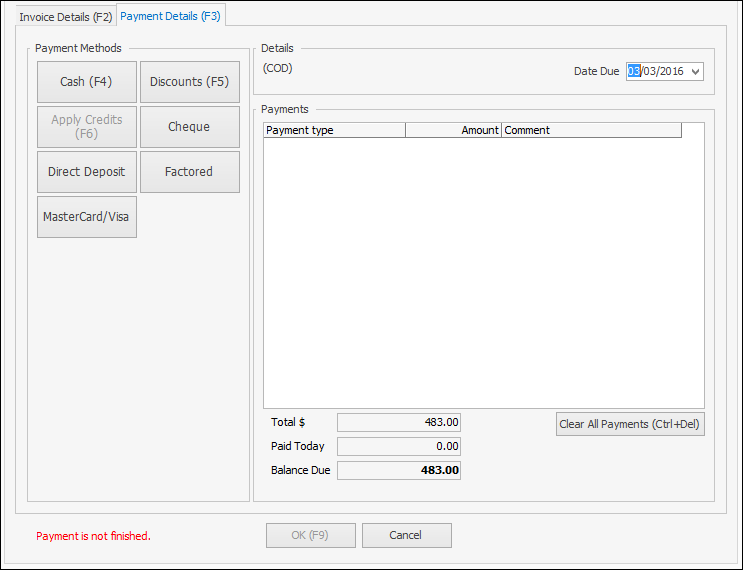Select Cheque payment method
Viewport: 743px width, 570px height.
pos(190,127)
